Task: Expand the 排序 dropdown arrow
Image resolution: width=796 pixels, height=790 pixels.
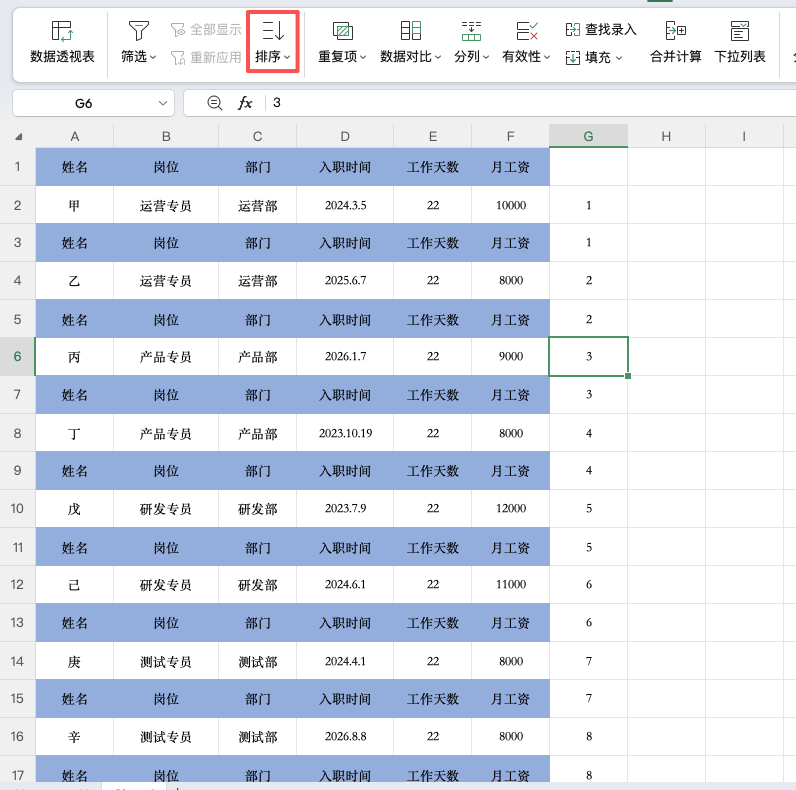Action: tap(287, 57)
